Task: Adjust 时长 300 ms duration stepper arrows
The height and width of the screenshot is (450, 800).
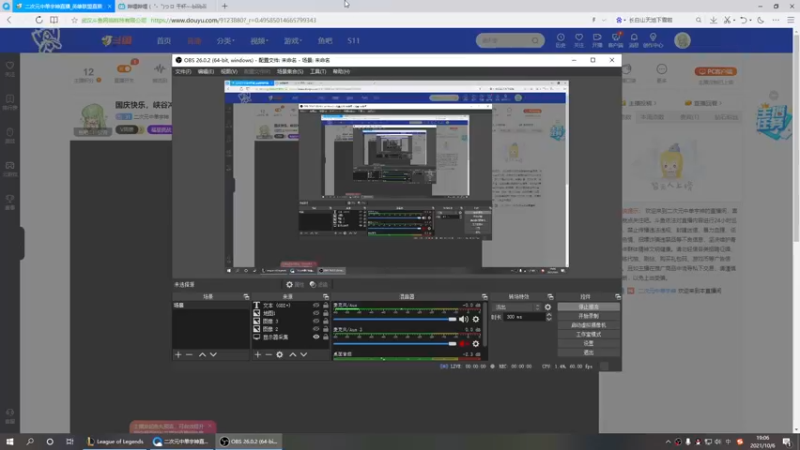Action: (549, 317)
